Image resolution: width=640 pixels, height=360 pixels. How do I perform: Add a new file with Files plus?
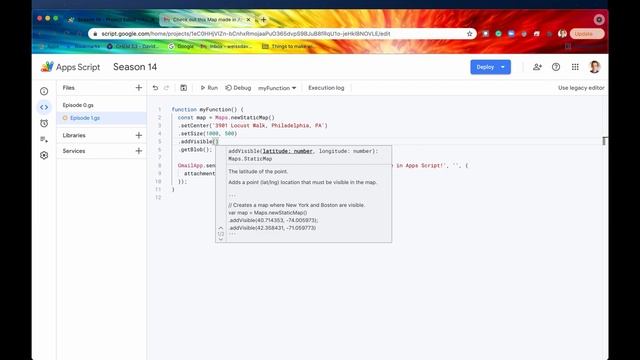[x=139, y=88]
